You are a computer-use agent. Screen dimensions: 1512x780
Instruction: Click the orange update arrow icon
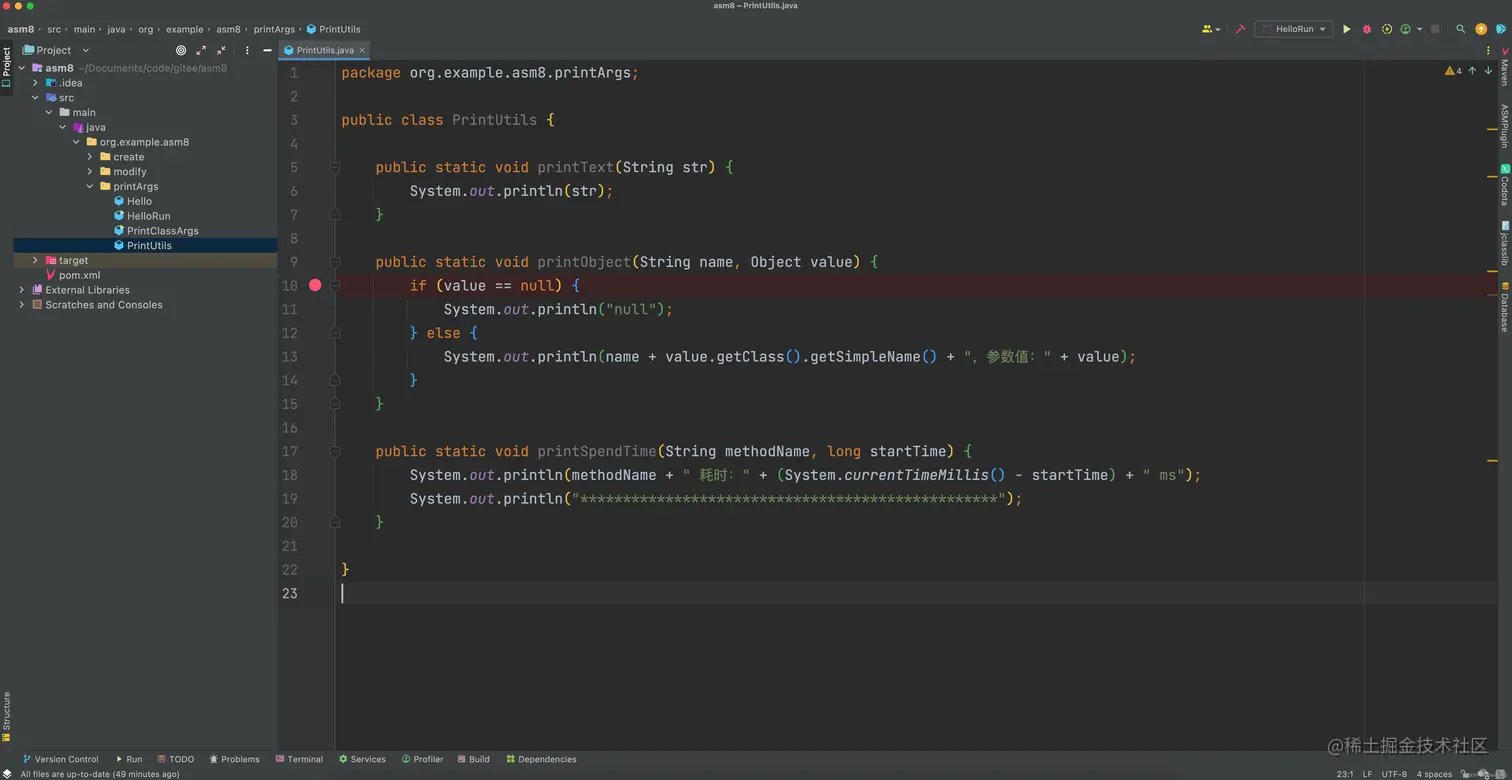[1481, 29]
